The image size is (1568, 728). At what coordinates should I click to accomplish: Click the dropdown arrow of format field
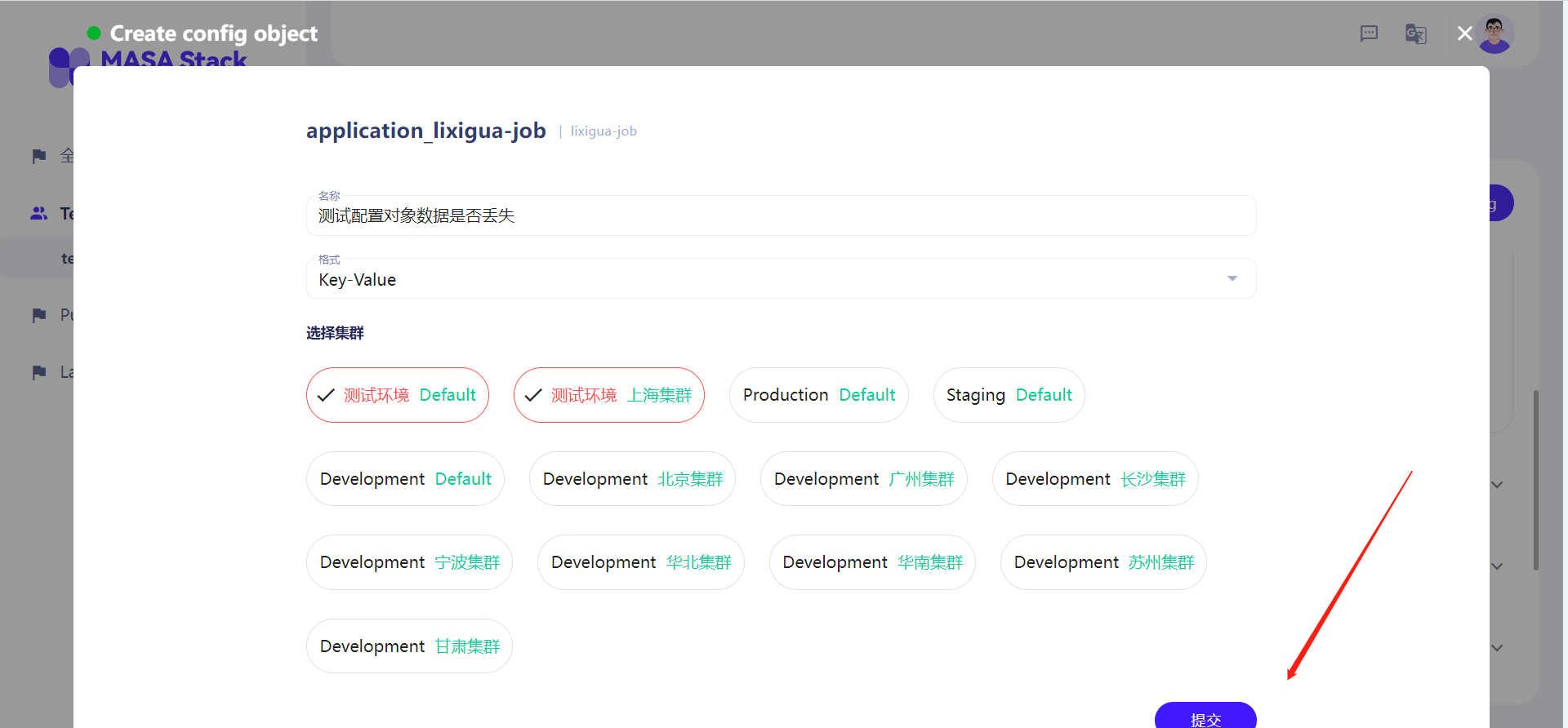tap(1232, 279)
